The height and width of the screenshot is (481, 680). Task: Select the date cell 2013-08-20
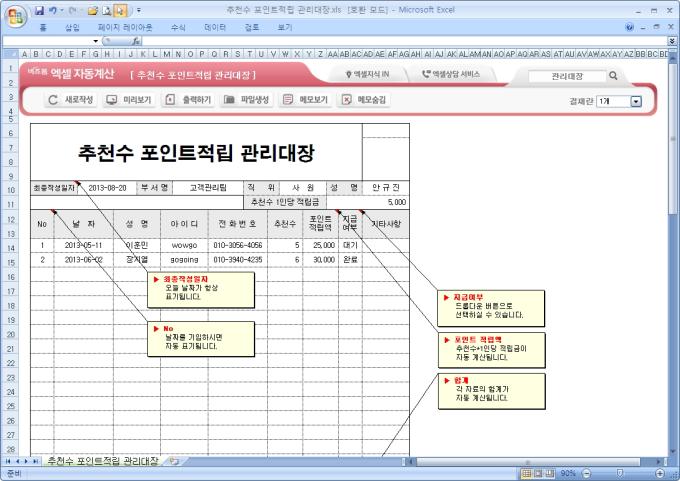coord(107,188)
